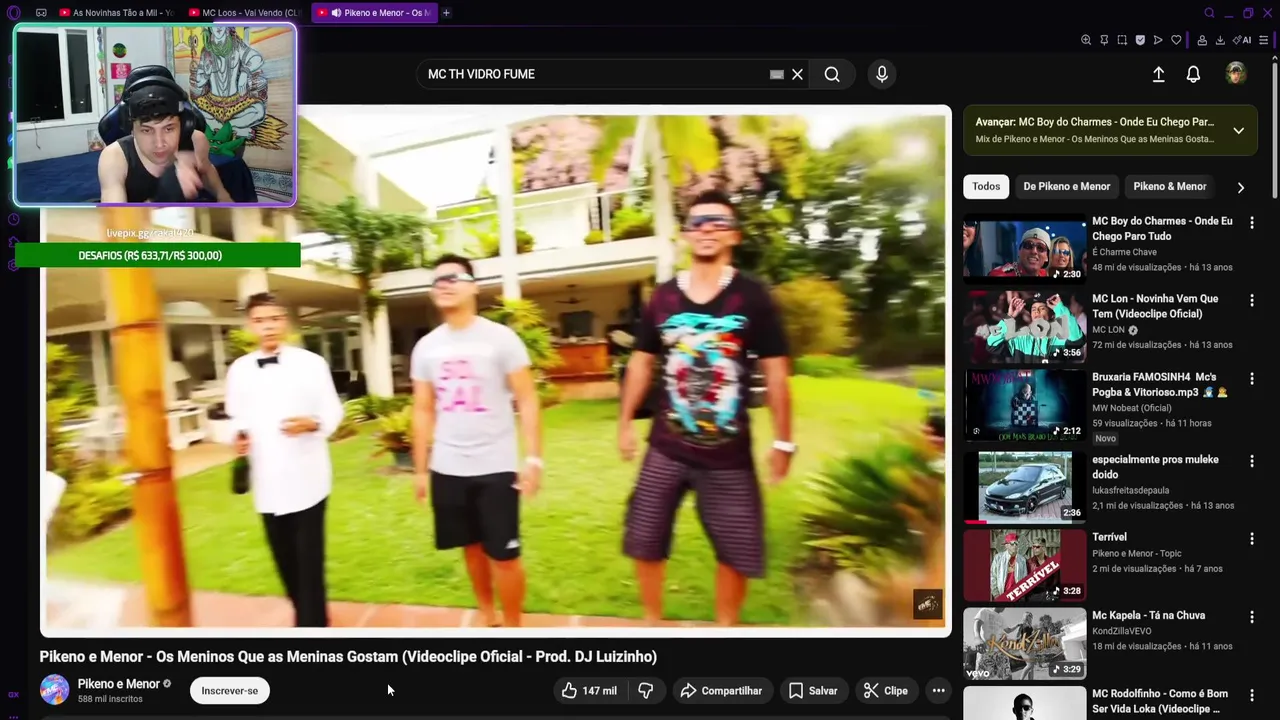Take a snapshot with the selection icon
This screenshot has width=1280, height=720.
tap(1122, 40)
